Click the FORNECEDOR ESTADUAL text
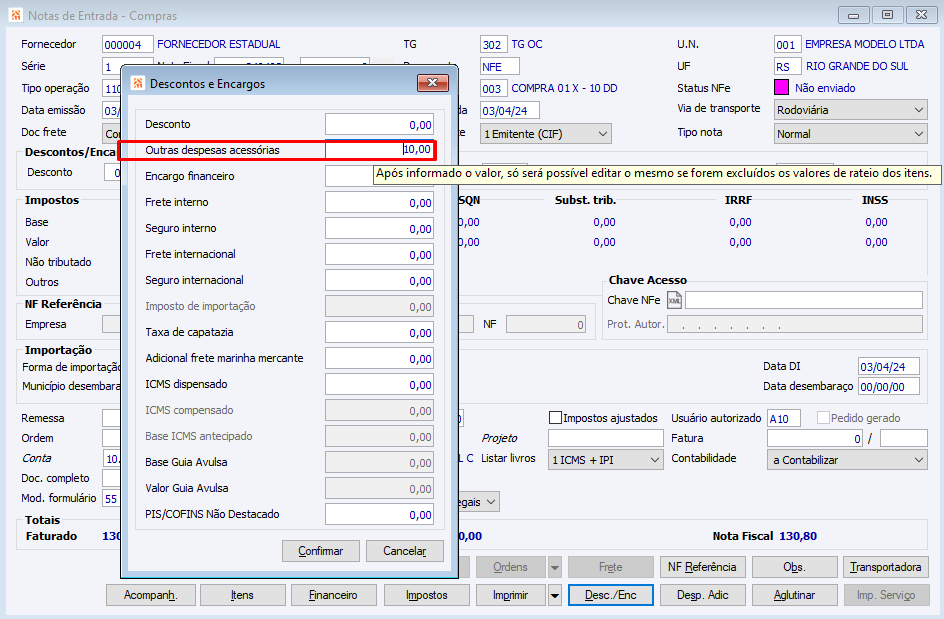This screenshot has height=619, width=944. (x=219, y=44)
